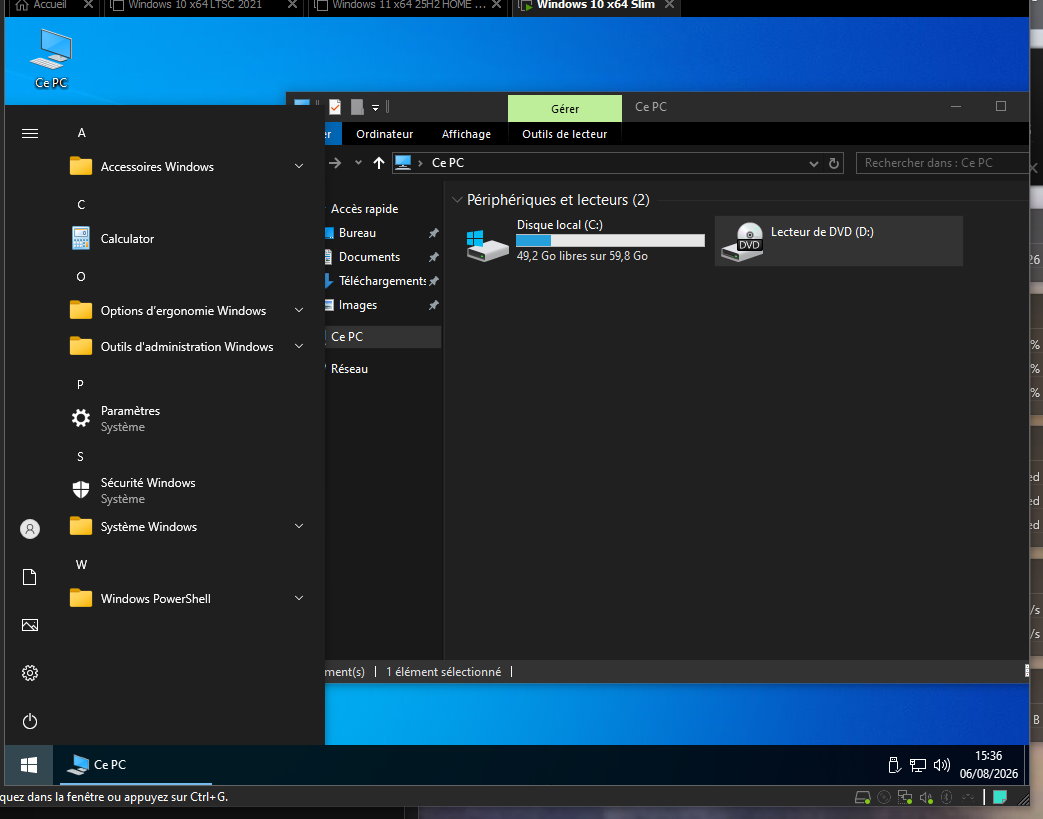Open the recent locations dropdown arrow

(x=359, y=163)
